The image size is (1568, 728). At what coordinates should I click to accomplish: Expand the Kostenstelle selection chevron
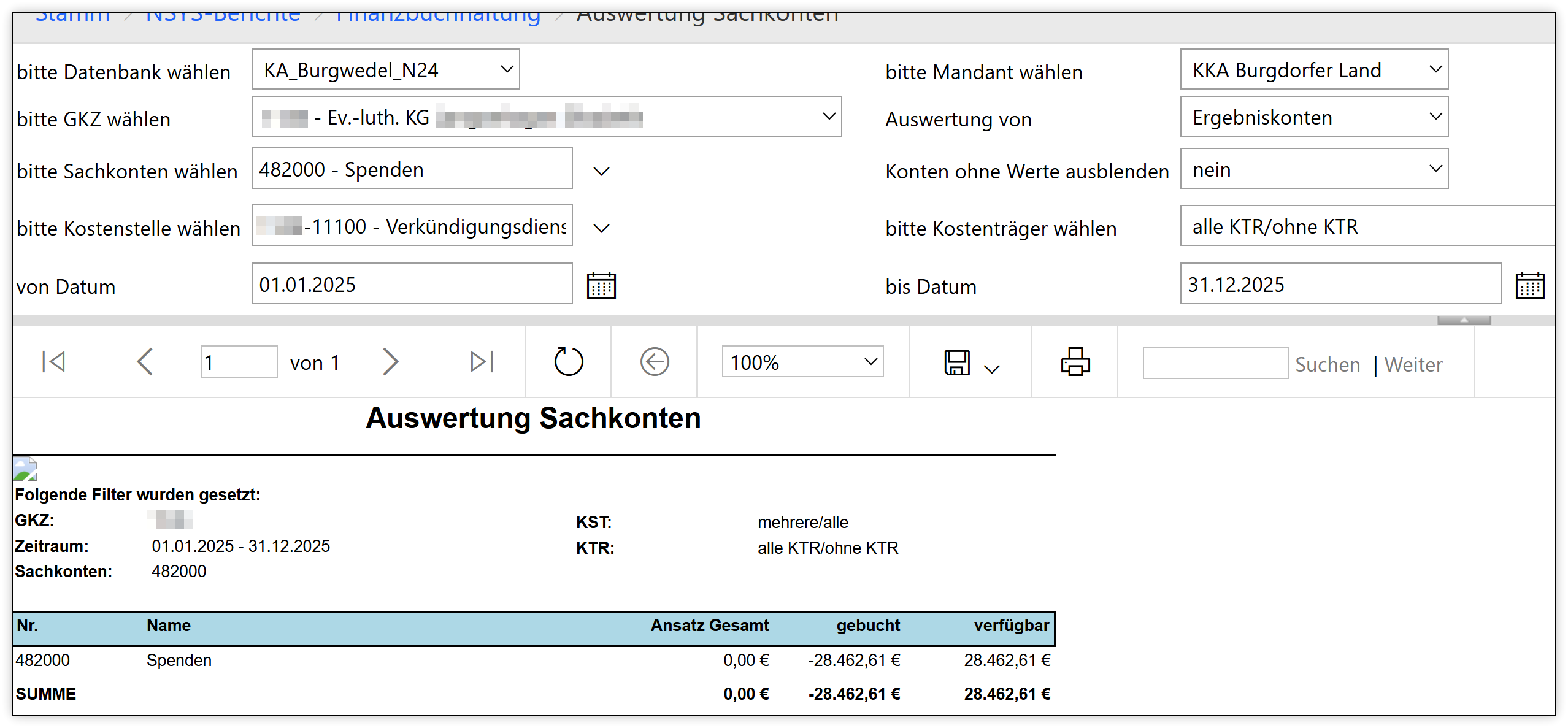coord(601,228)
